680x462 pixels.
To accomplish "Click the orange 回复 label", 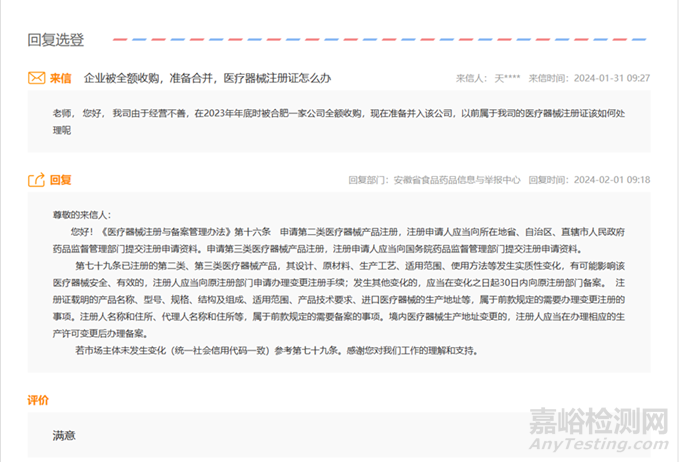I will (61, 180).
